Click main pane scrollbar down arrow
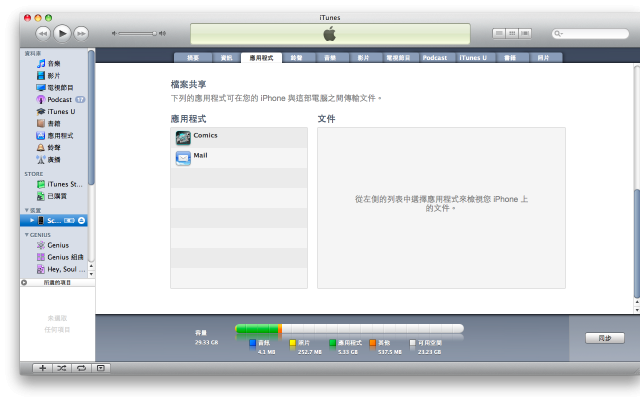 click(x=637, y=310)
